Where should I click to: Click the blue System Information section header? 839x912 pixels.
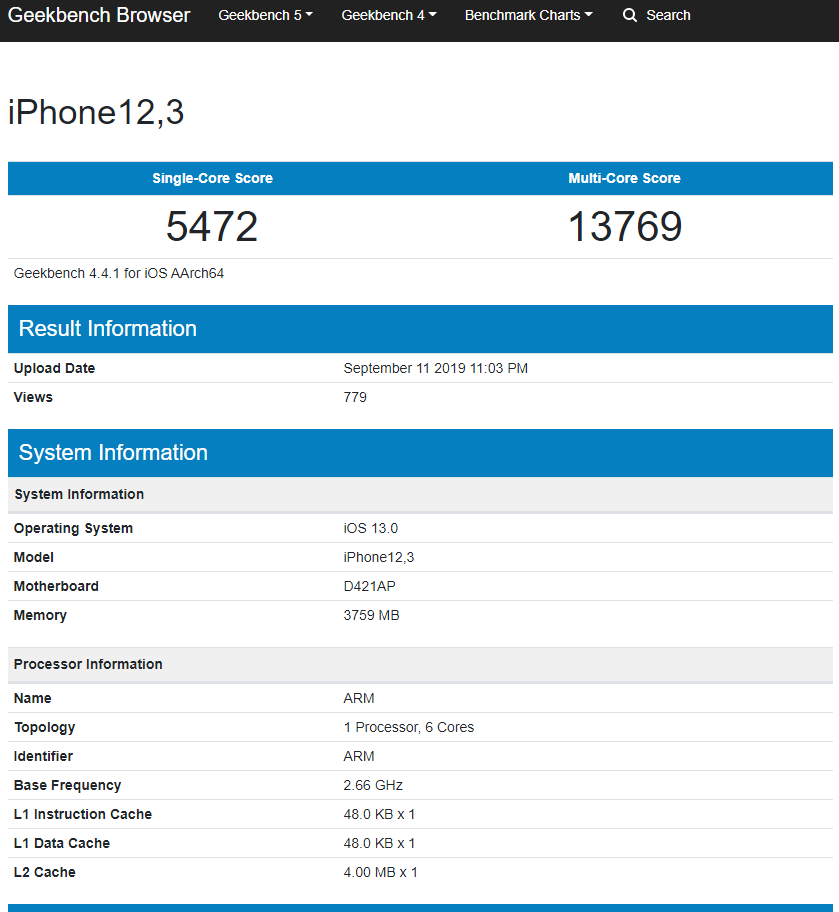click(x=420, y=453)
